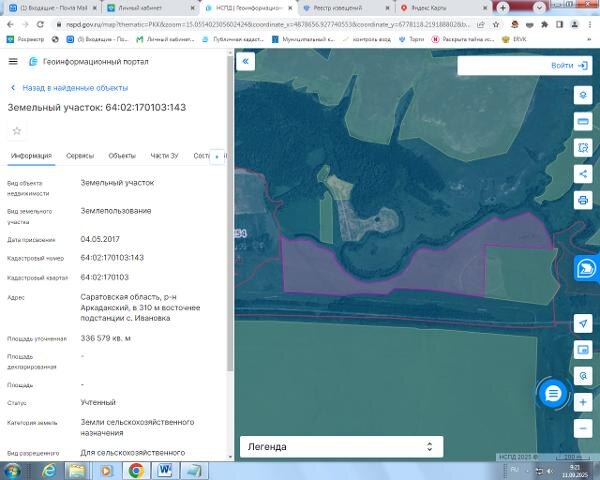Image resolution: width=600 pixels, height=480 pixels.
Task: Open Internet Explorer from taskbar
Action: (x=49, y=471)
